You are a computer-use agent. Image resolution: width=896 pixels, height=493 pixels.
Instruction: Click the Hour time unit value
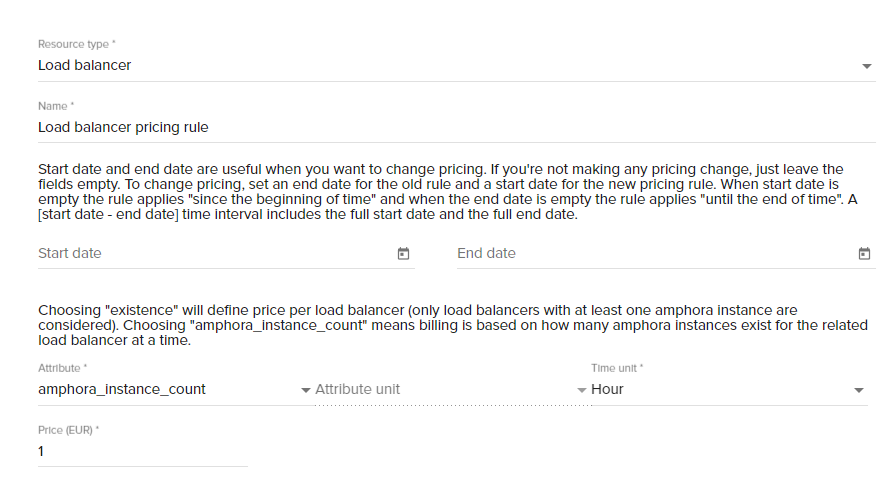607,389
